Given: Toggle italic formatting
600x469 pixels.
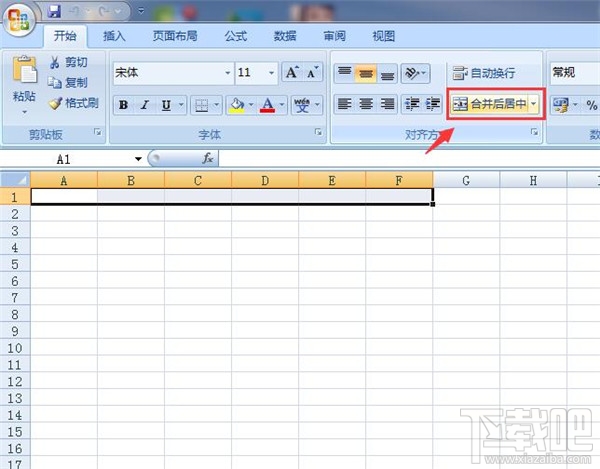Looking at the screenshot, I should pos(145,105).
